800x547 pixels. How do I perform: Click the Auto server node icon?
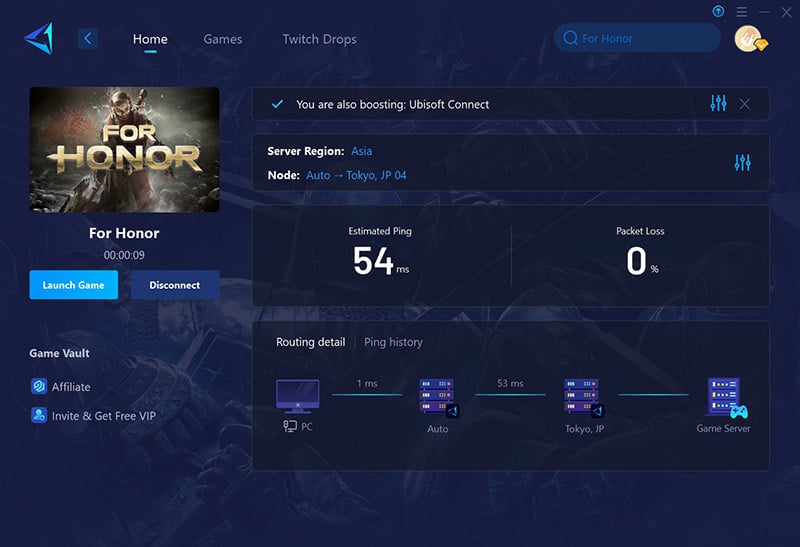coord(438,397)
